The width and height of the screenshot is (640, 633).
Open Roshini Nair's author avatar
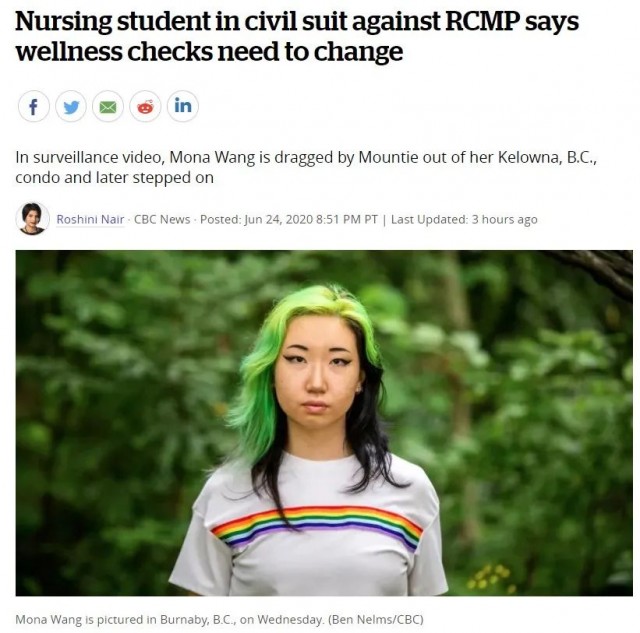tap(33, 219)
